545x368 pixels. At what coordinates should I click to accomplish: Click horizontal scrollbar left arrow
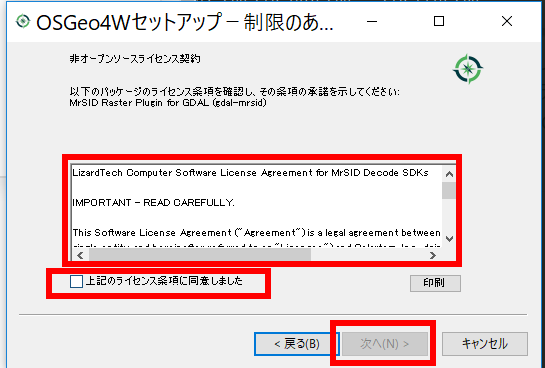pyautogui.click(x=80, y=255)
